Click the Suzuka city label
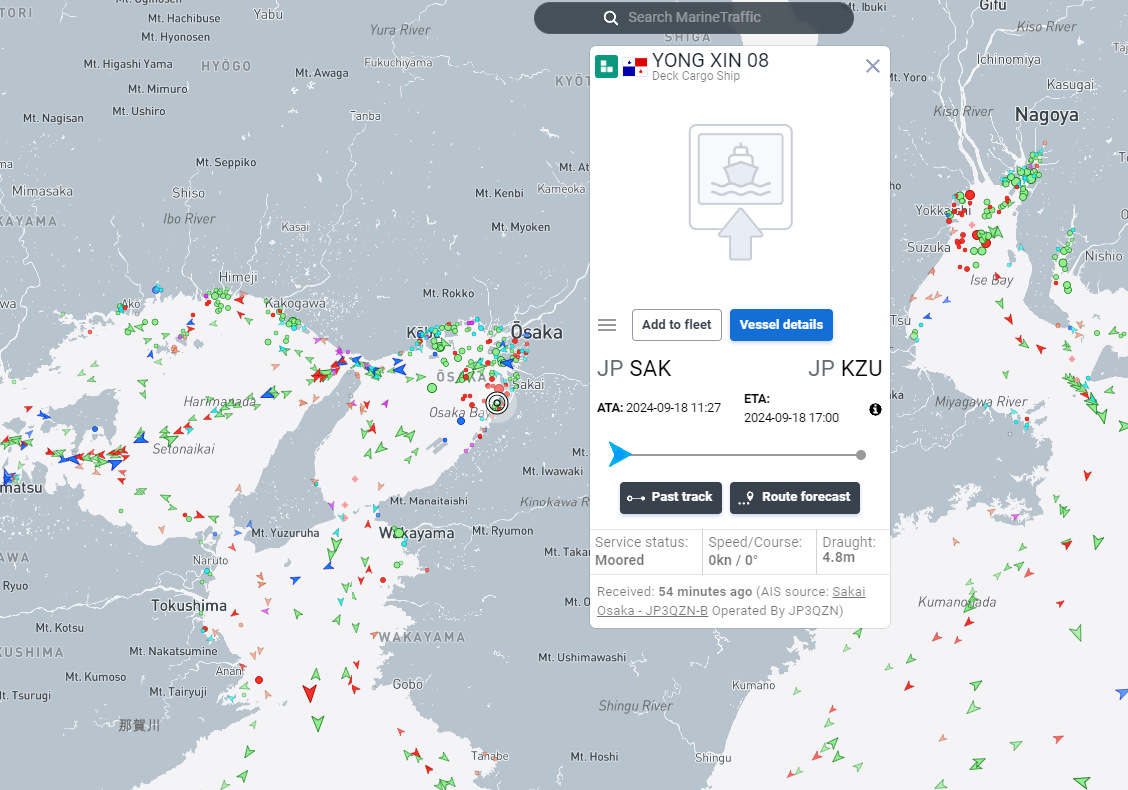This screenshot has height=790, width=1128. pyautogui.click(x=929, y=248)
